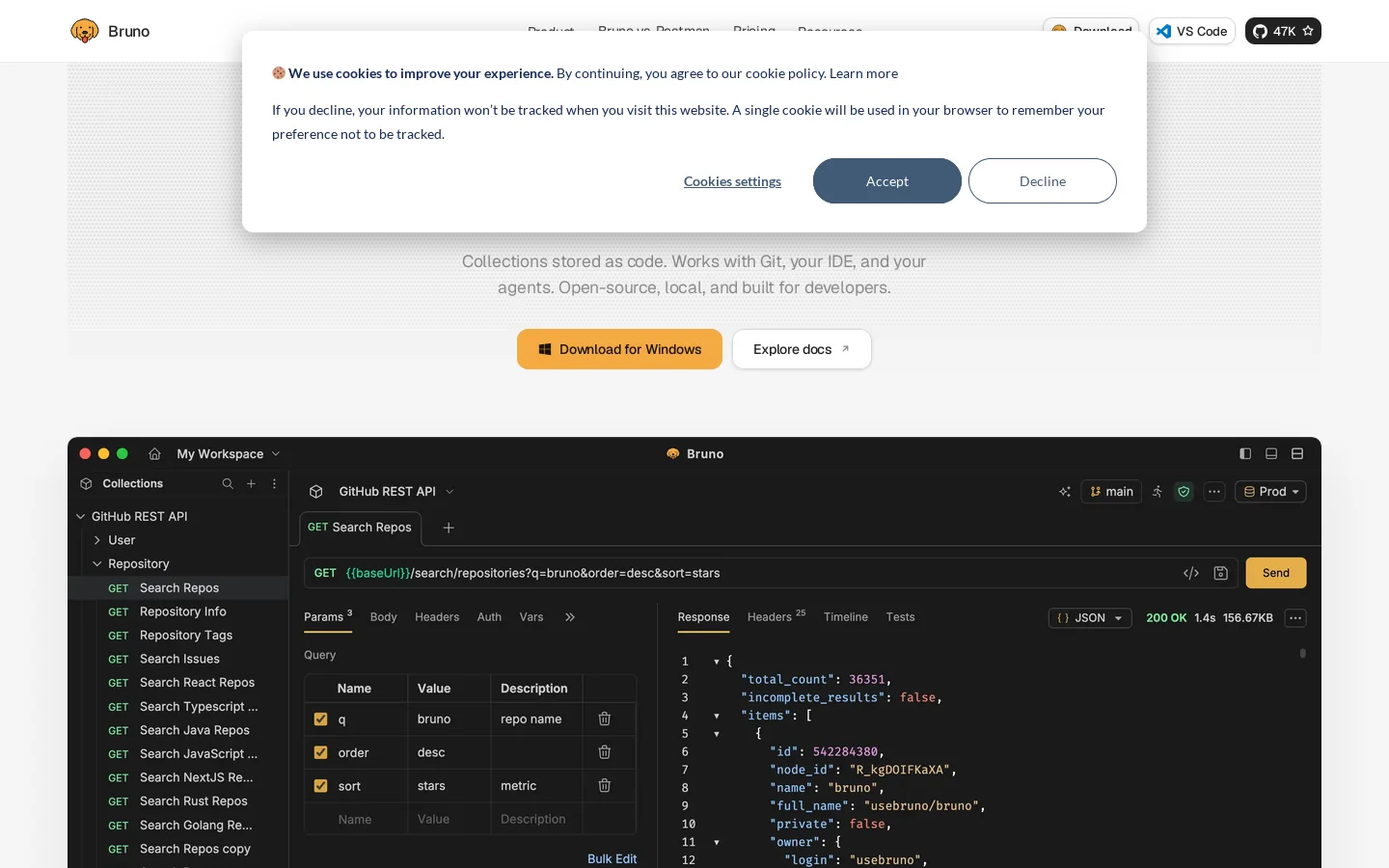Image resolution: width=1389 pixels, height=868 pixels.
Task: Open the JSON response format dropdown
Action: coord(1090,618)
